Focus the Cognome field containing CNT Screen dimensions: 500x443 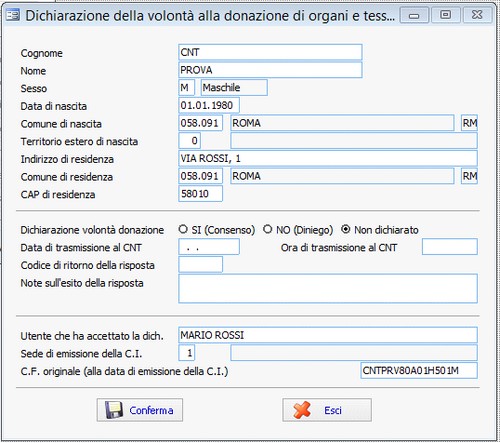[x=270, y=52]
